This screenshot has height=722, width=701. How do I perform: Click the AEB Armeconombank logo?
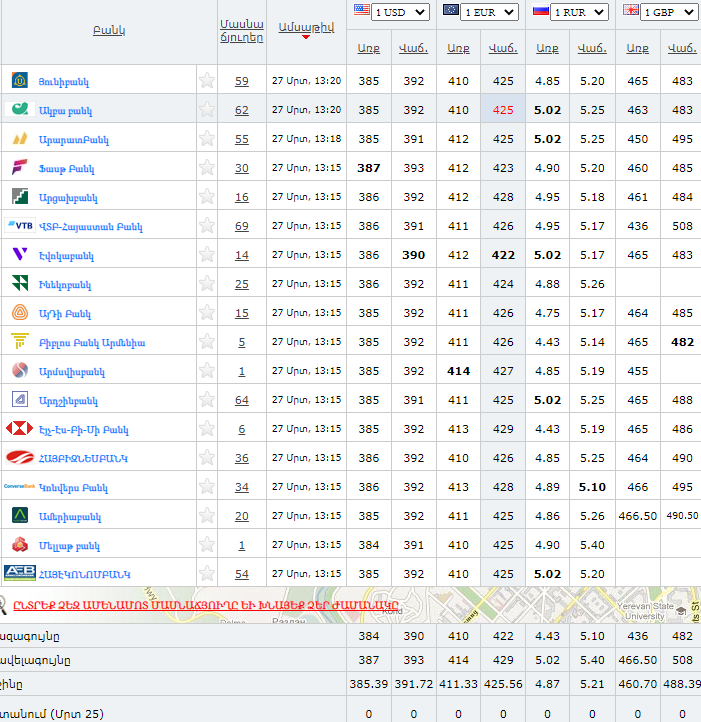20,573
